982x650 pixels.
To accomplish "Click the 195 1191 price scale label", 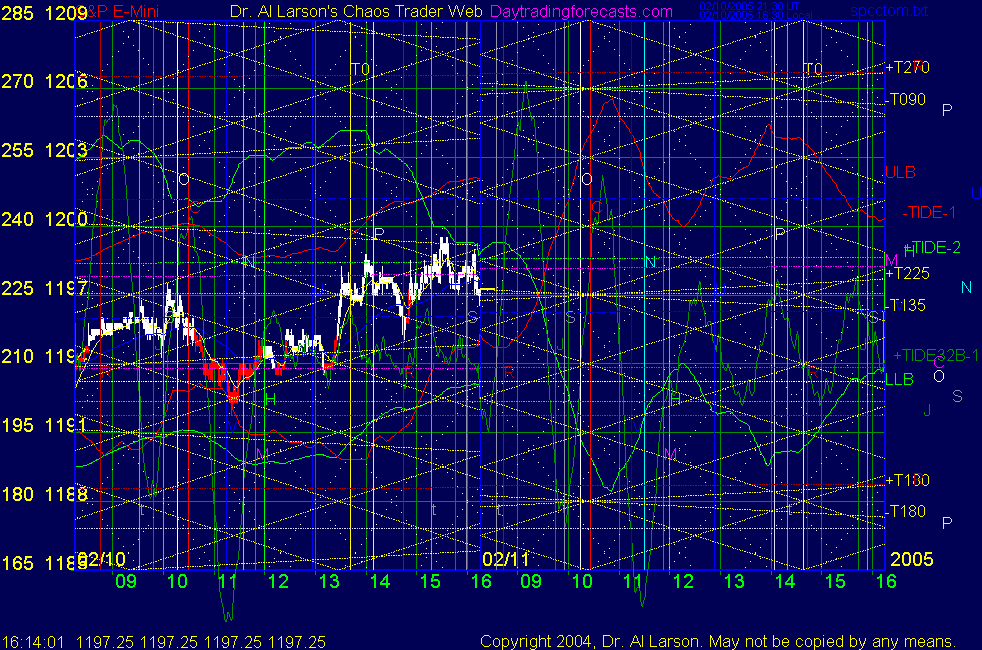I will click(44, 425).
